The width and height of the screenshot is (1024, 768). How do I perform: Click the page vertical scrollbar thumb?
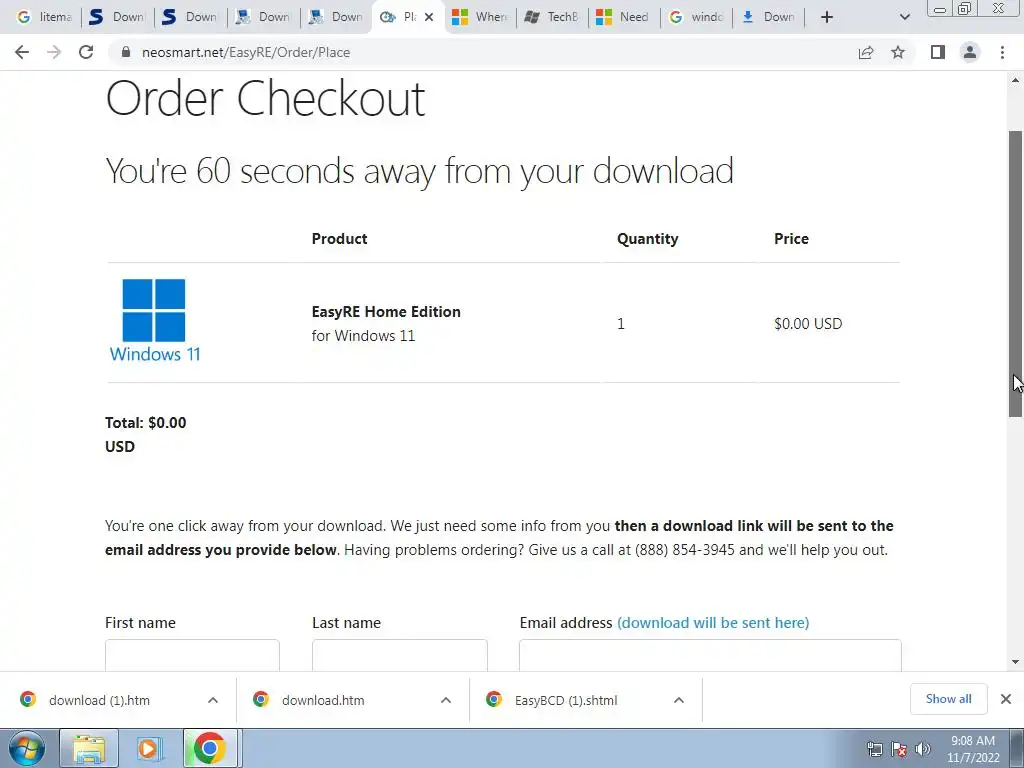click(1016, 273)
